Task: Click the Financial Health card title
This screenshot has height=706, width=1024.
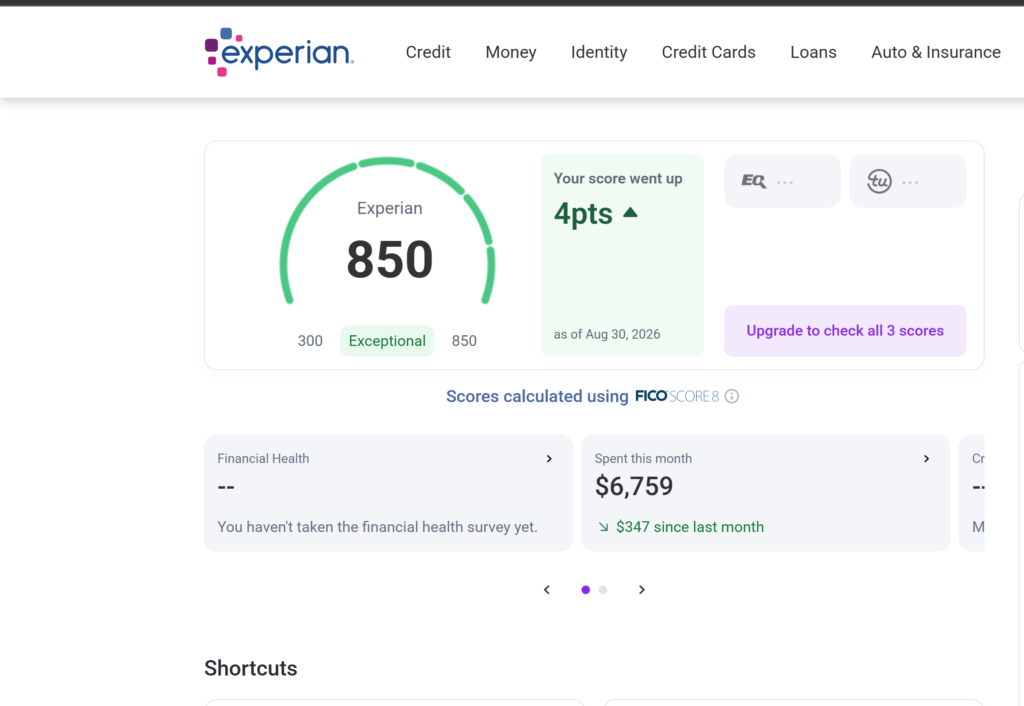Action: (x=263, y=458)
